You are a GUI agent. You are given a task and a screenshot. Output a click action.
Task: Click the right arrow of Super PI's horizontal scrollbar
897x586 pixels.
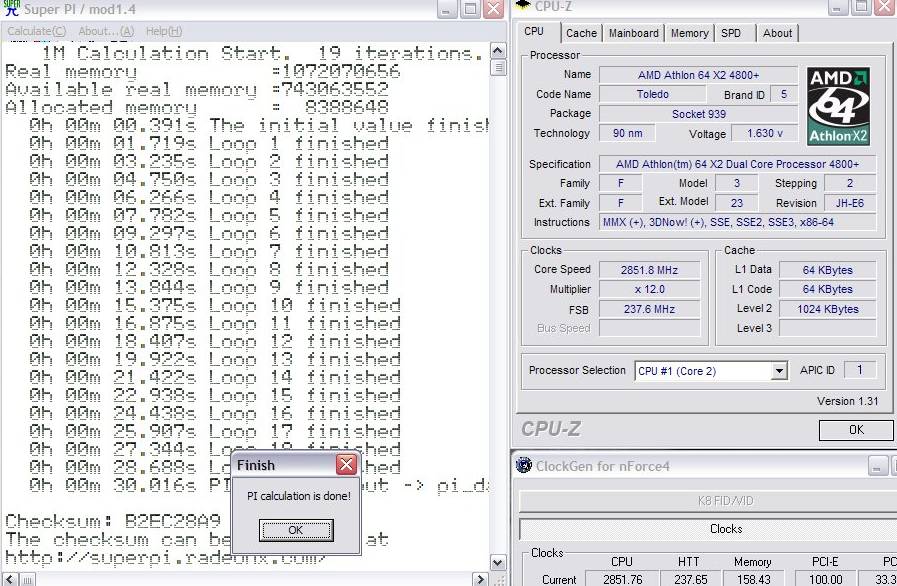coord(481,579)
